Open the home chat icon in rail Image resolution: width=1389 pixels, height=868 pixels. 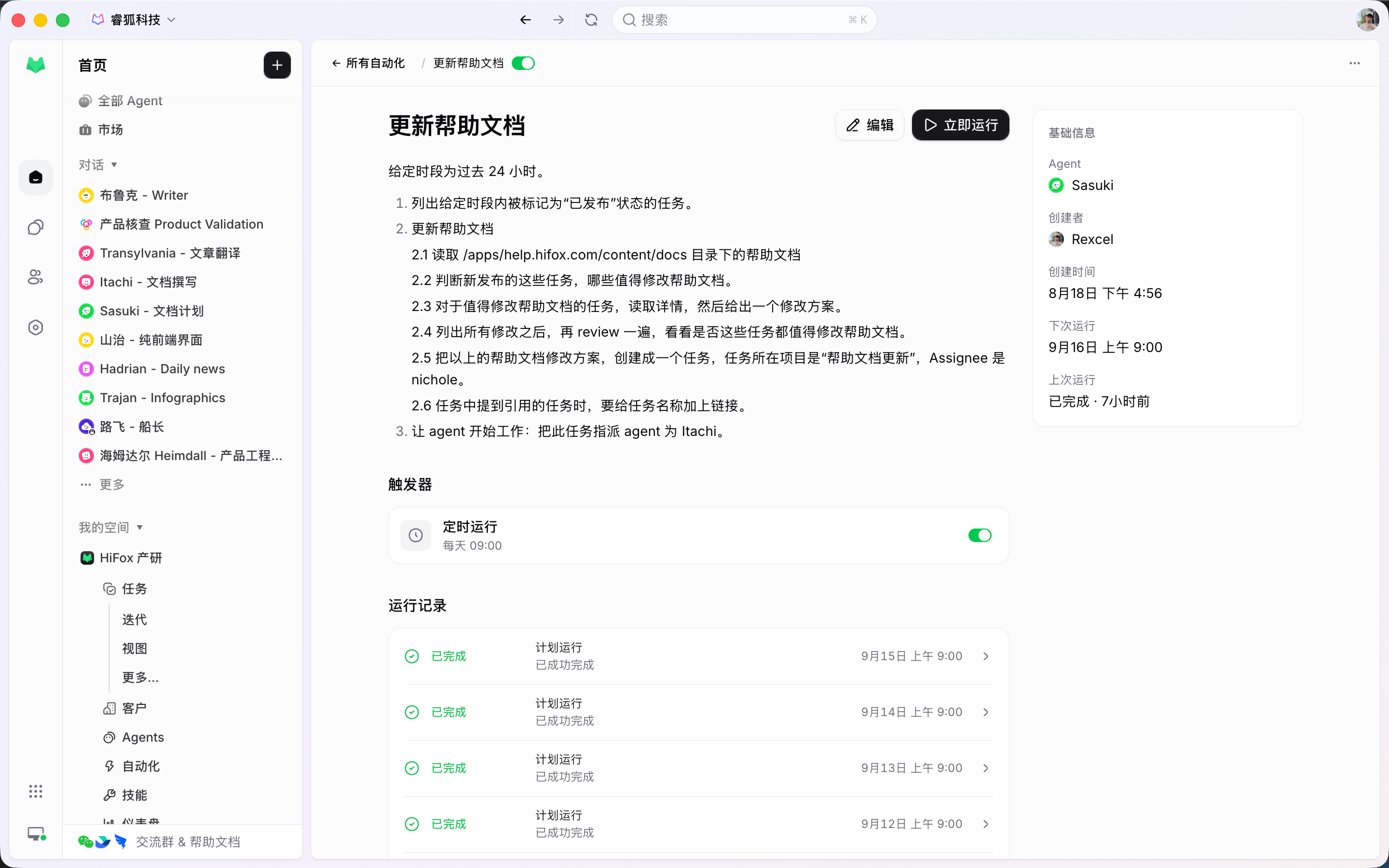pyautogui.click(x=36, y=177)
